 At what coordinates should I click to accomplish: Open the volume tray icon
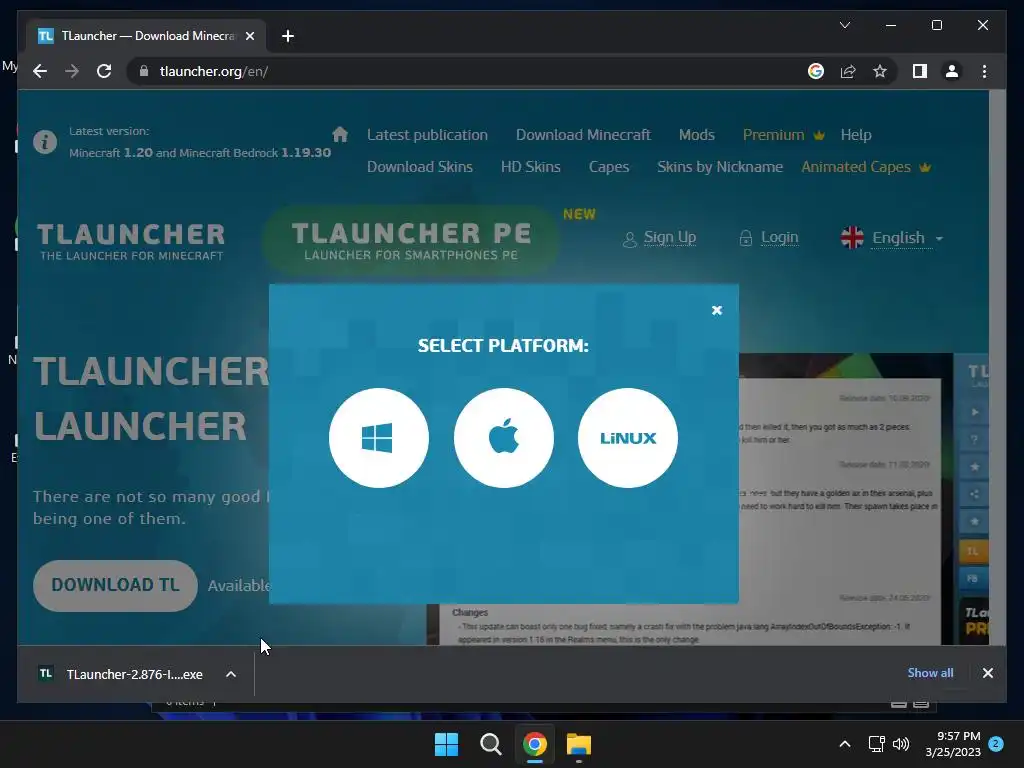click(x=901, y=744)
